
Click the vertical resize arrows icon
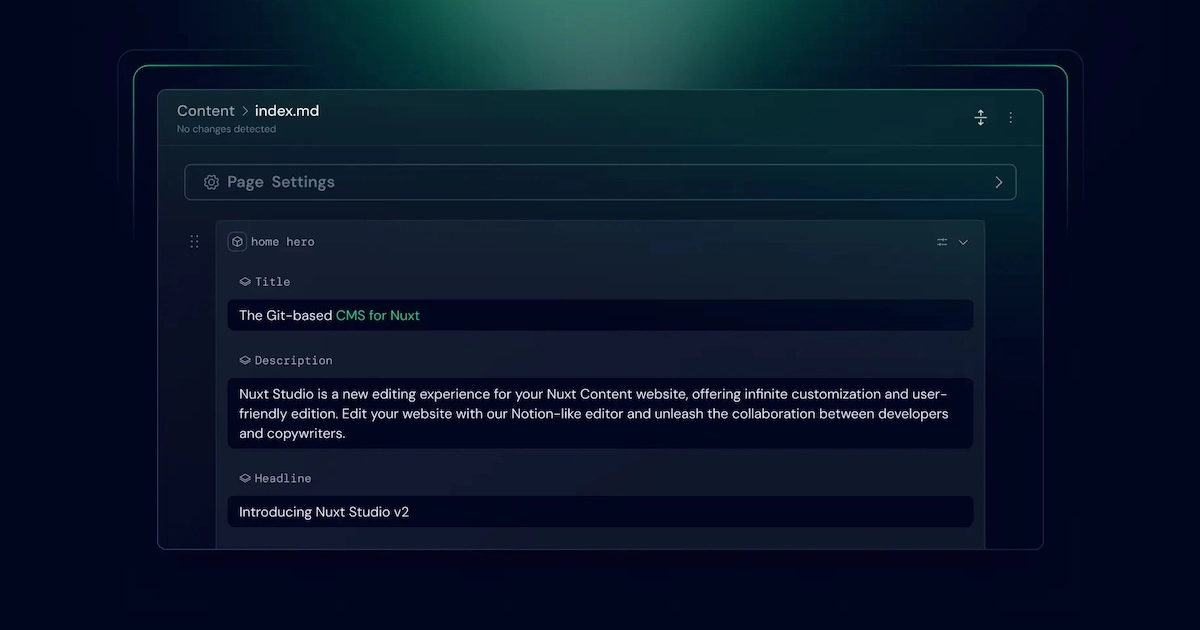[980, 117]
